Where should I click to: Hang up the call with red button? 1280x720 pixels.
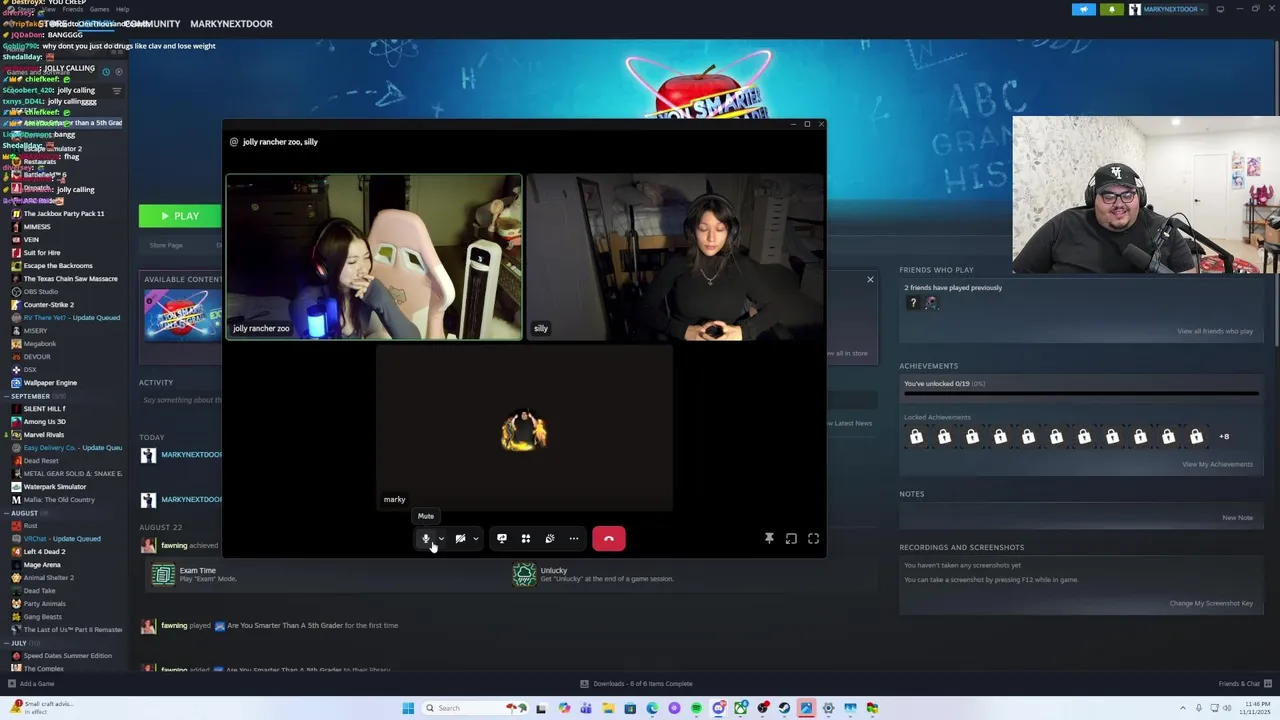pyautogui.click(x=609, y=538)
